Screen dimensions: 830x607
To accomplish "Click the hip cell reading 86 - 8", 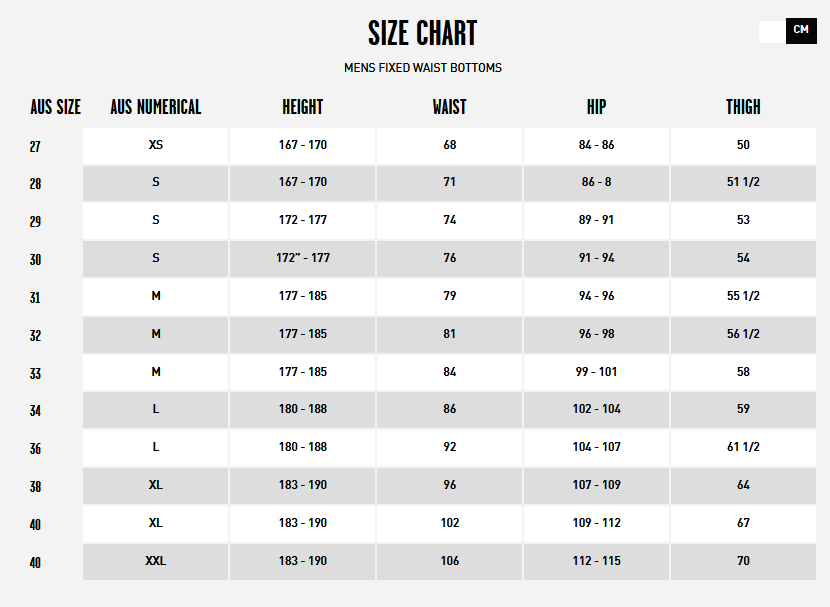I will pyautogui.click(x=597, y=183).
